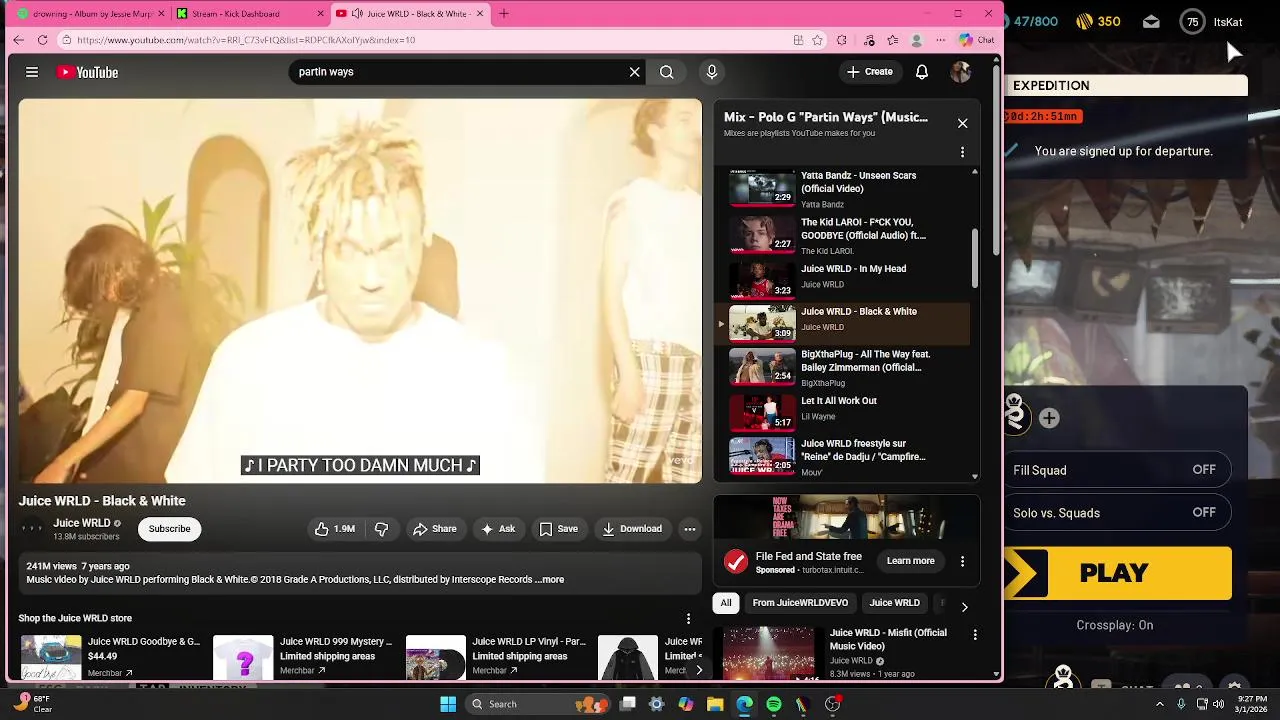Select the All filter chip
The image size is (1280, 720).
726,603
